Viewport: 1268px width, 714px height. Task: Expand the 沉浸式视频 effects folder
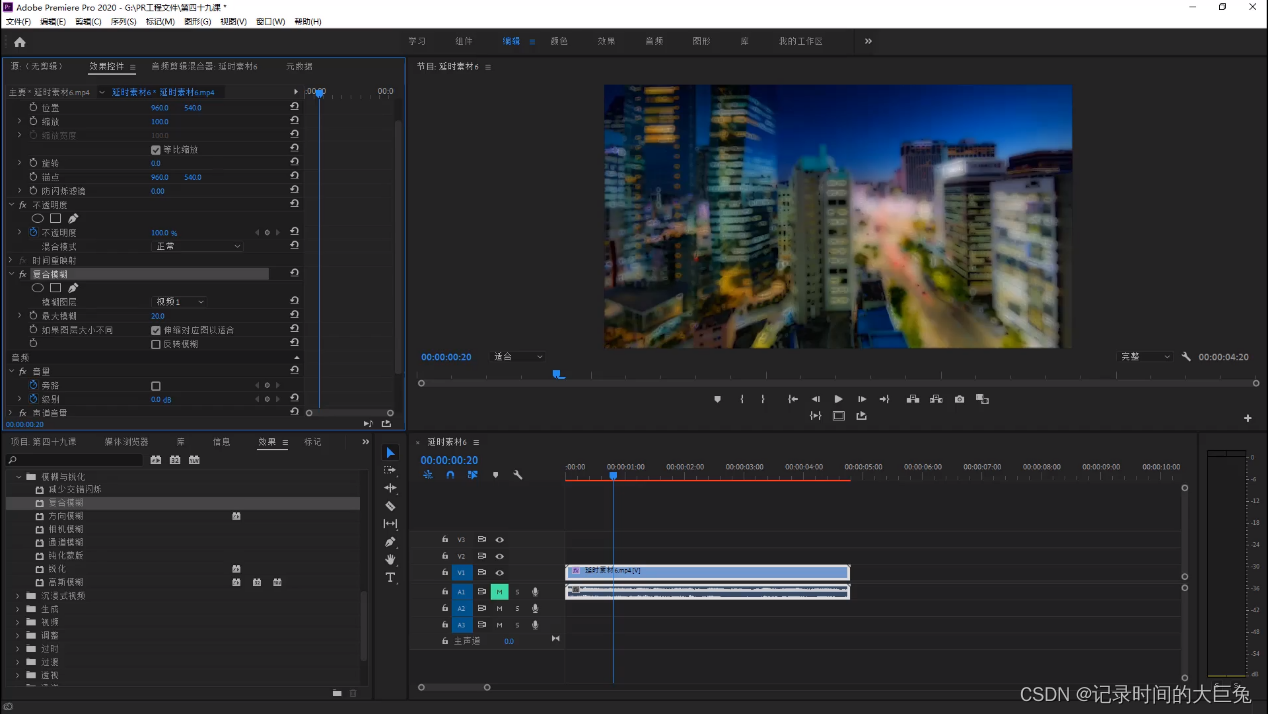pos(18,596)
